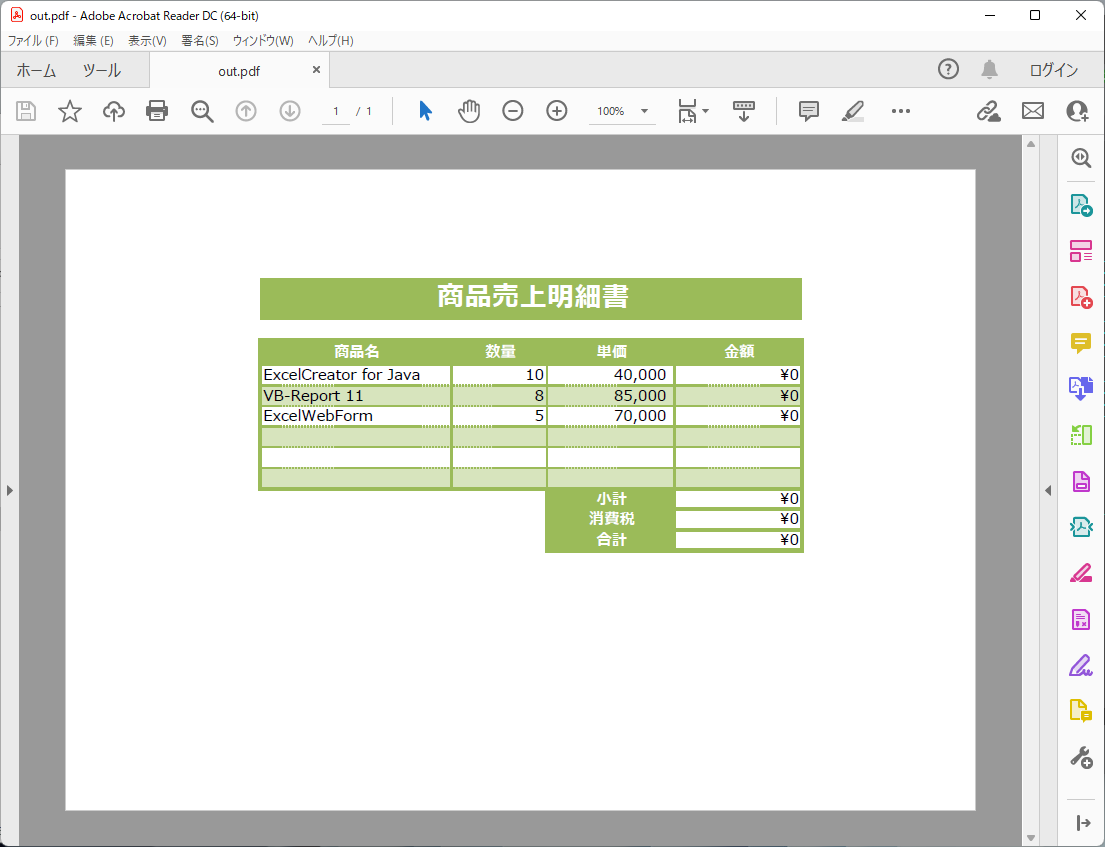Open the ホーム tab

[36, 70]
